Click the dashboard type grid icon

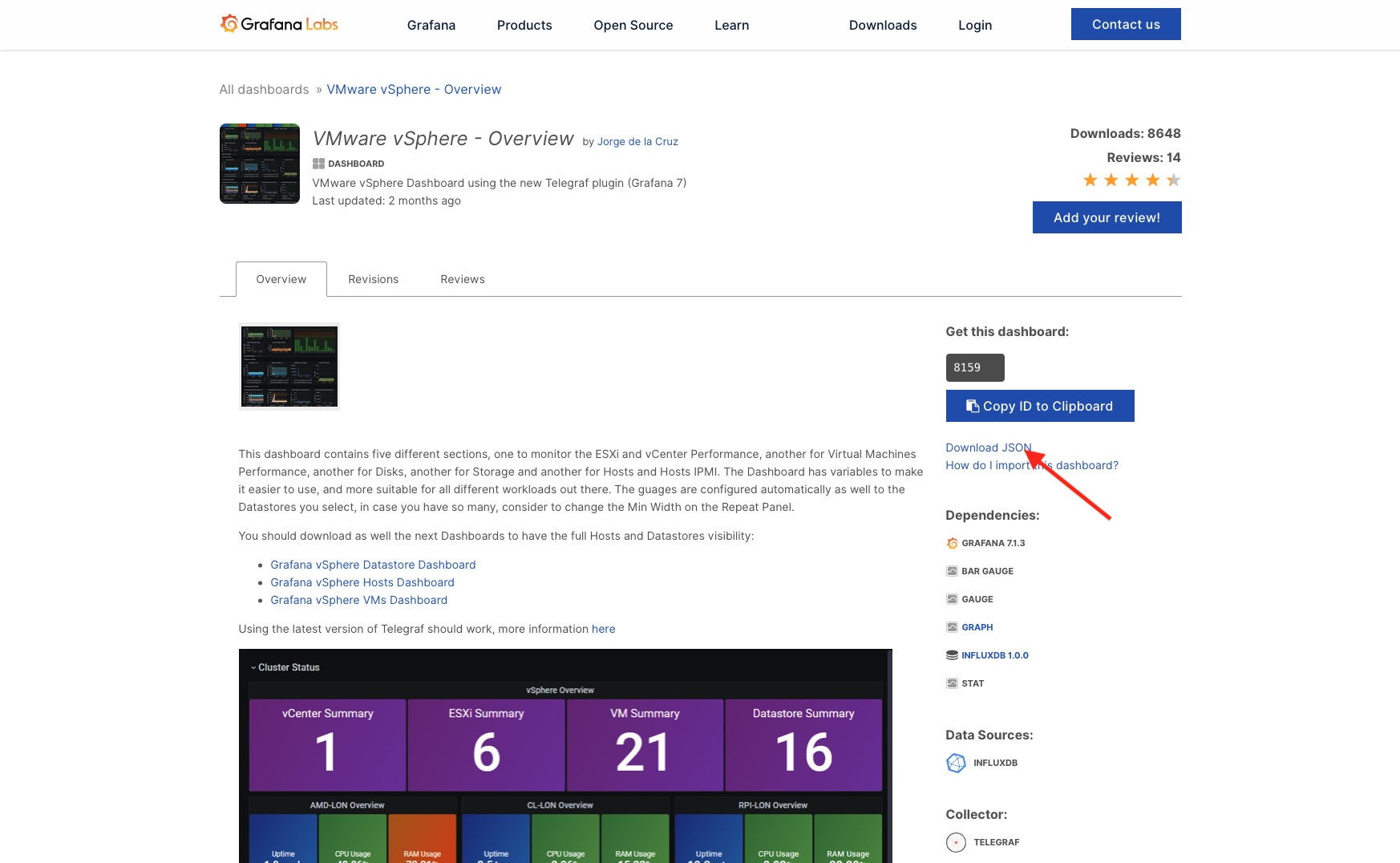pos(318,164)
